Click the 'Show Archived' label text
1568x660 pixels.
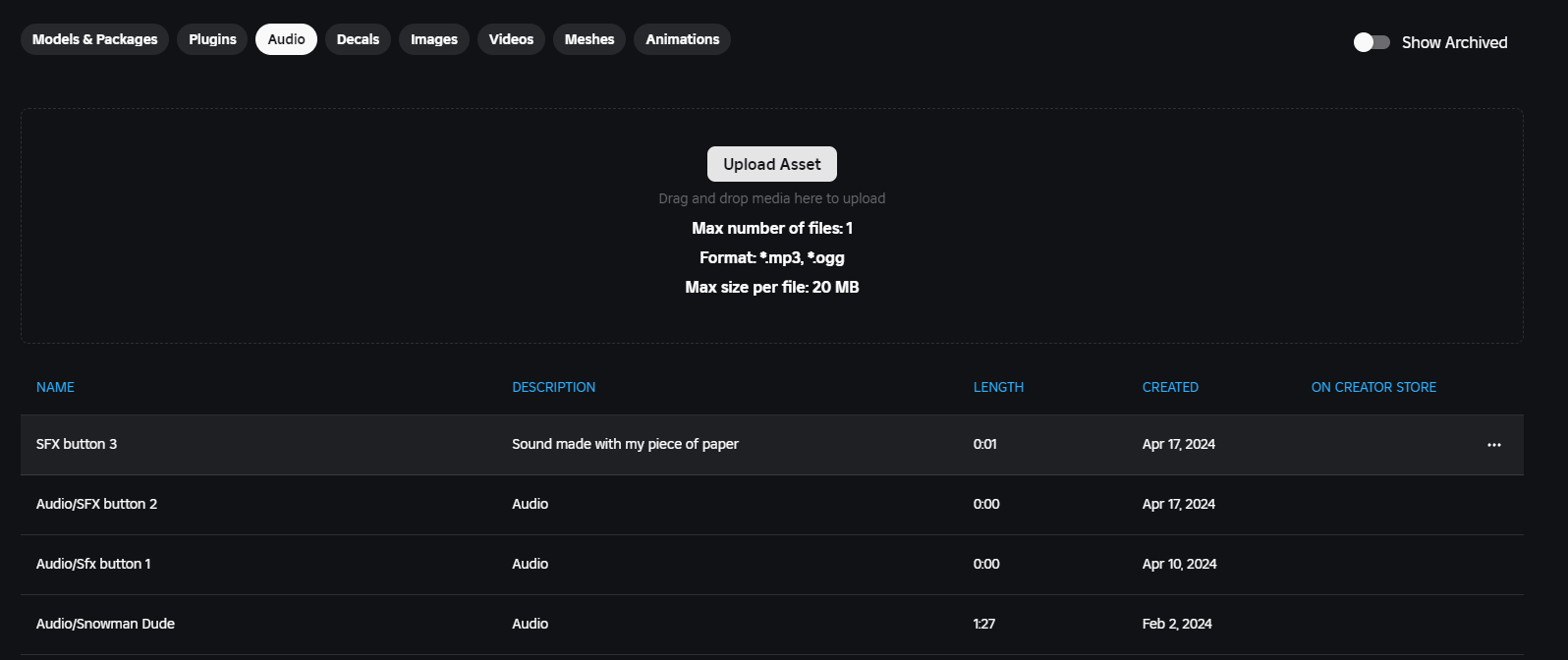(1454, 42)
